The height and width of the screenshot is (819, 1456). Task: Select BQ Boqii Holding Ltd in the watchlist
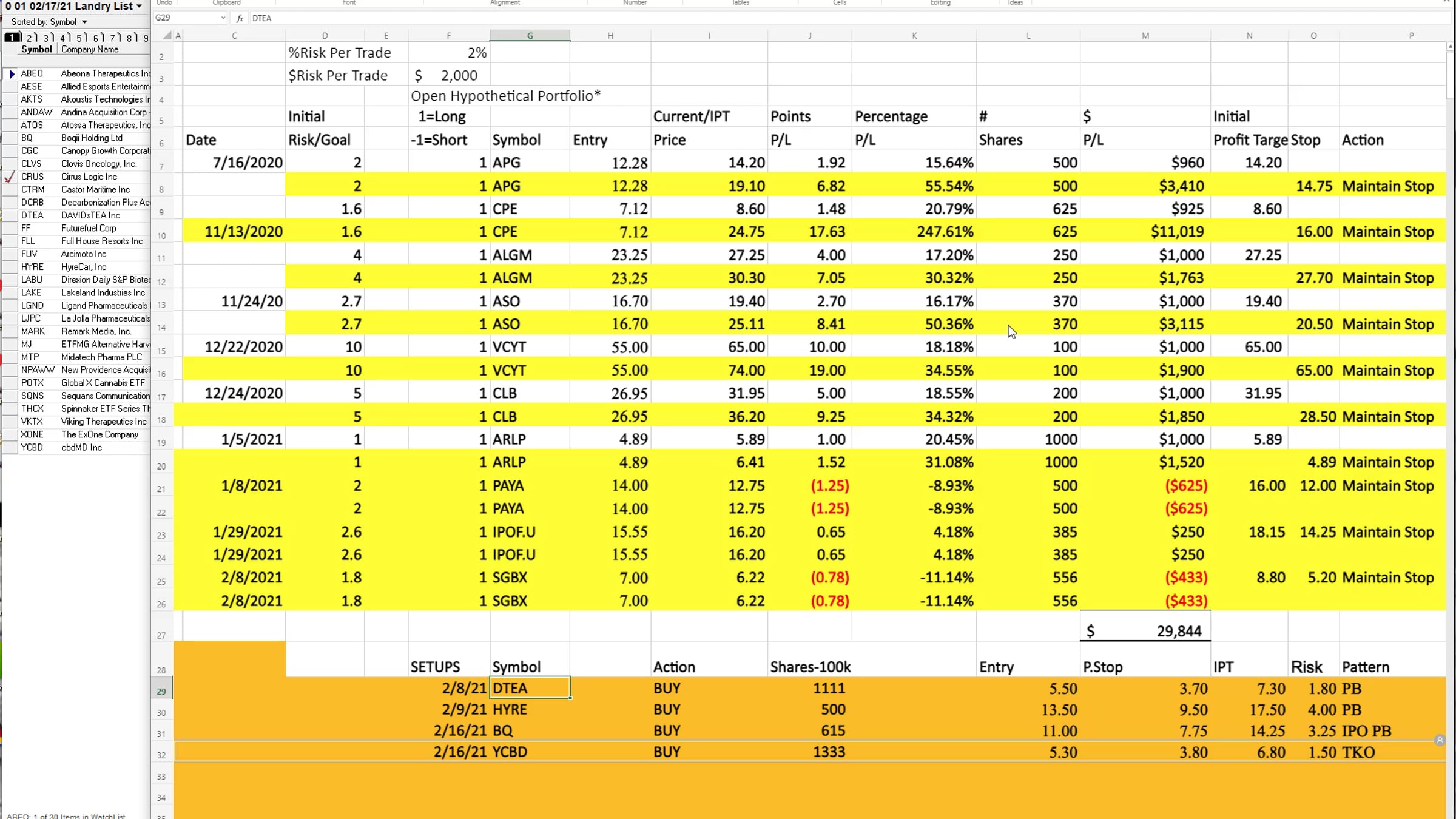pyautogui.click(x=85, y=138)
